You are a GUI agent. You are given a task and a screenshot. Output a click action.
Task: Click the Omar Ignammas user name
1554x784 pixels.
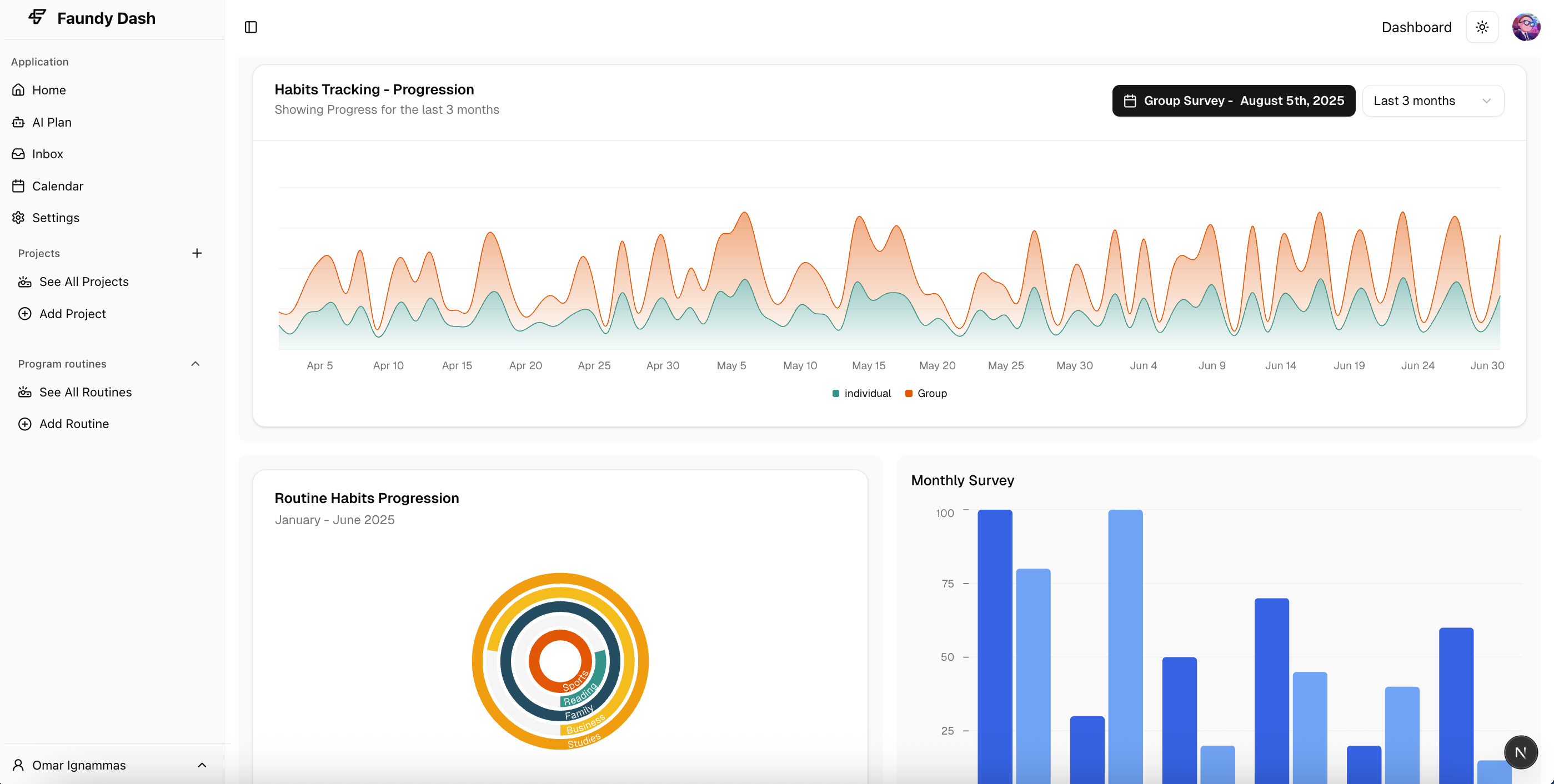pos(79,765)
